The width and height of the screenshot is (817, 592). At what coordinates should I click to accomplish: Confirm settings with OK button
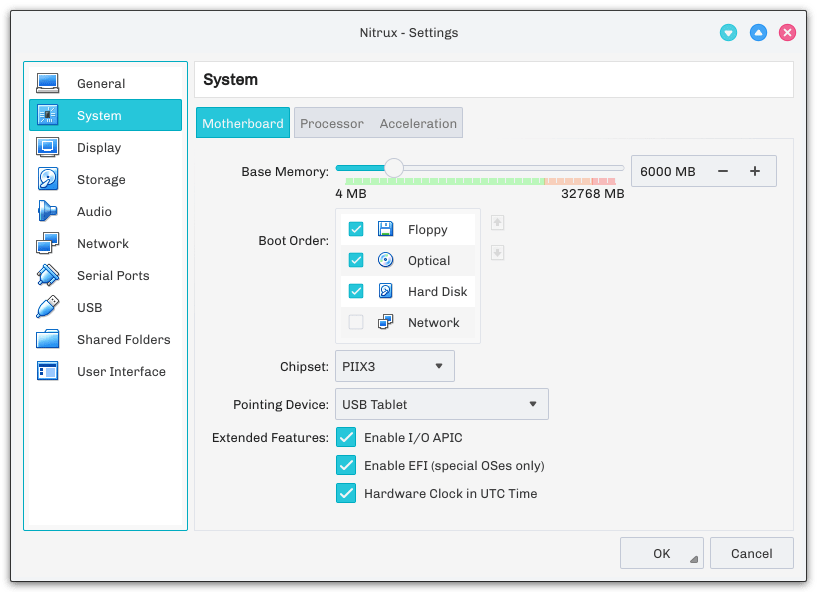point(662,553)
